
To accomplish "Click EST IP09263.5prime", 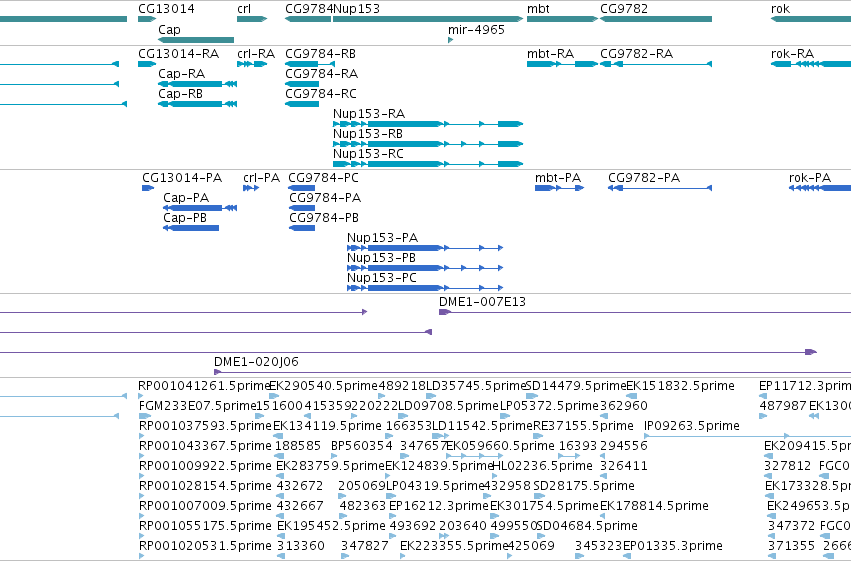I will pyautogui.click(x=691, y=426).
